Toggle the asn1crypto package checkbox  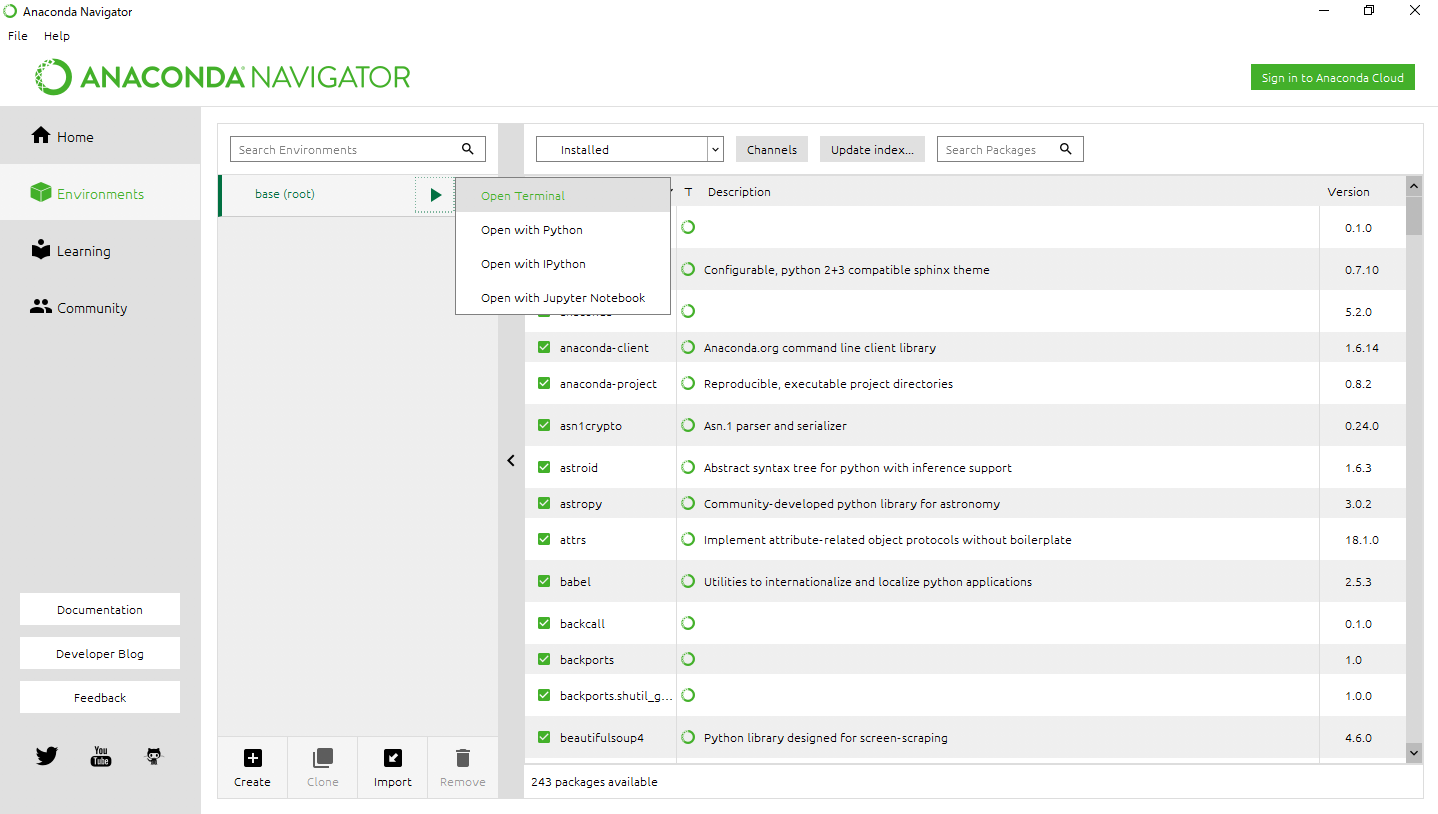(544, 425)
